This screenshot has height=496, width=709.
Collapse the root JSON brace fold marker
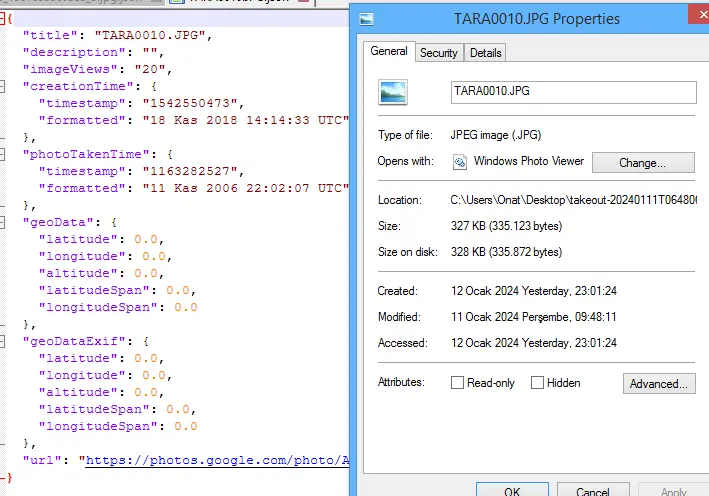pyautogui.click(x=2, y=18)
